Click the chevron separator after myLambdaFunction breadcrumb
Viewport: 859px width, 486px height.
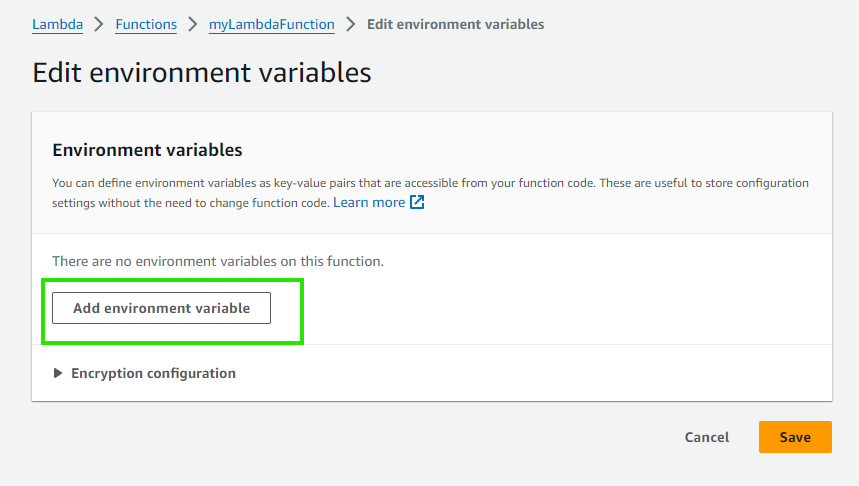(x=350, y=24)
